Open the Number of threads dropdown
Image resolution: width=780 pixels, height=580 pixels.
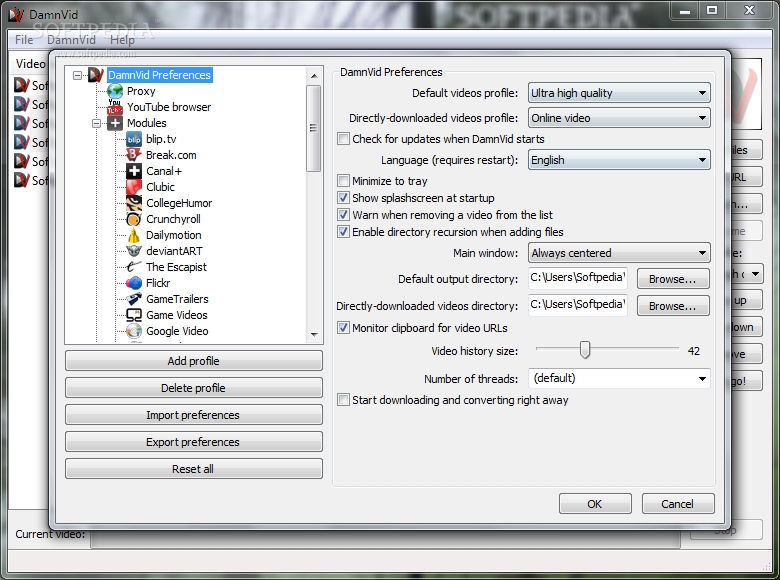click(619, 379)
